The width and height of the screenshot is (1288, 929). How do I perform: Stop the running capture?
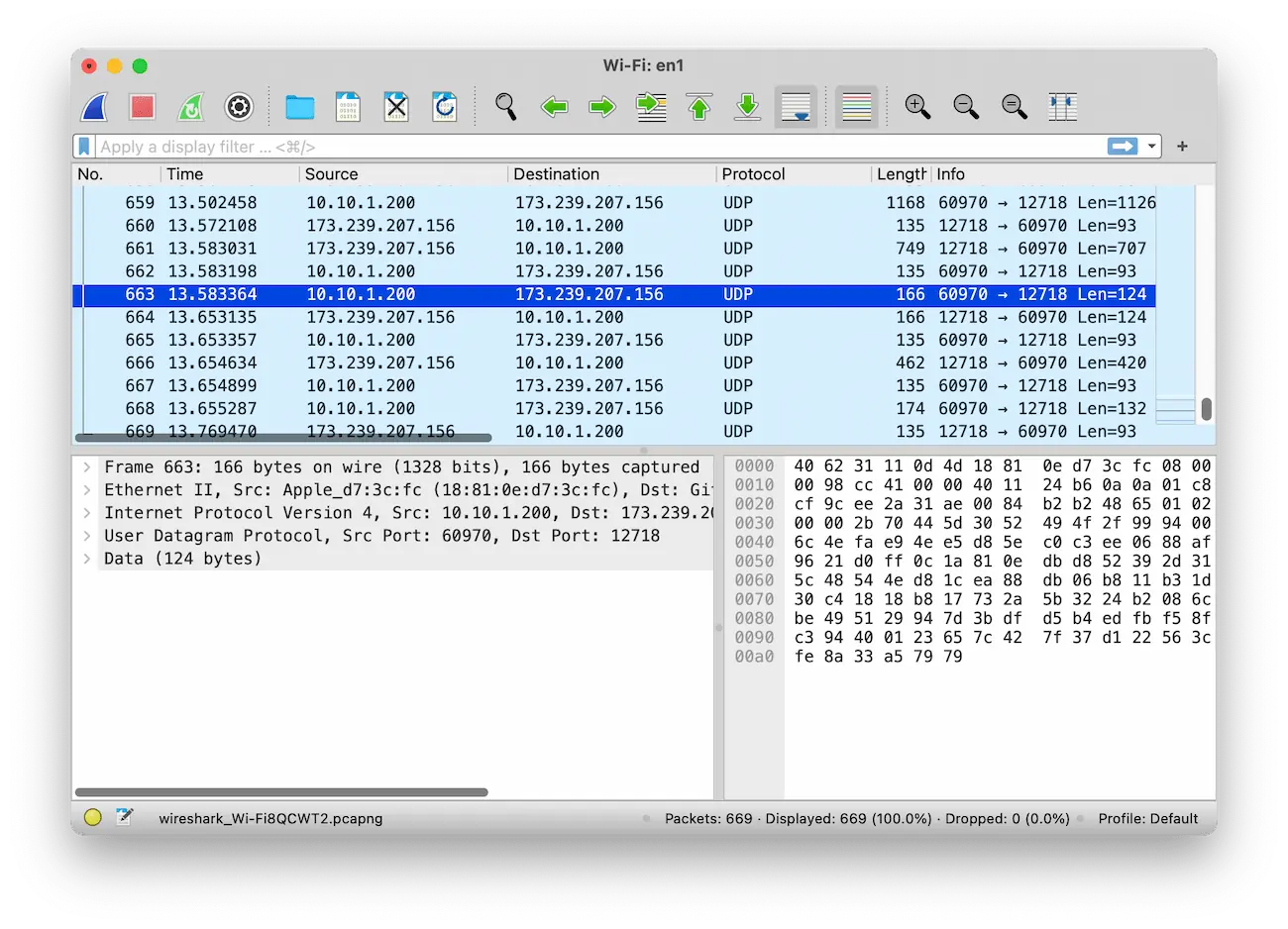pyautogui.click(x=142, y=107)
